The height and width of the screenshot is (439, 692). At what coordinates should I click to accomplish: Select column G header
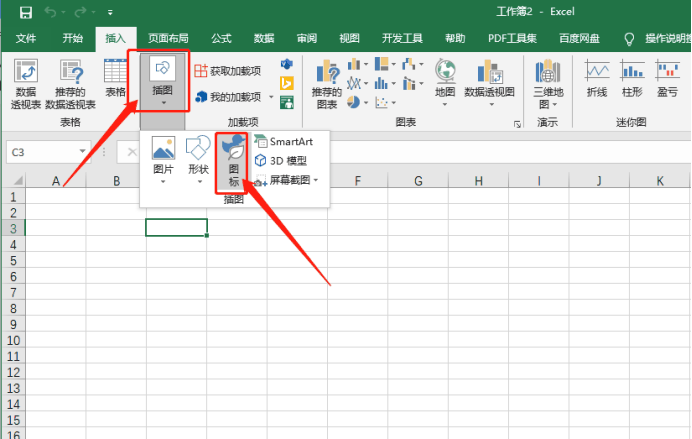pos(418,180)
